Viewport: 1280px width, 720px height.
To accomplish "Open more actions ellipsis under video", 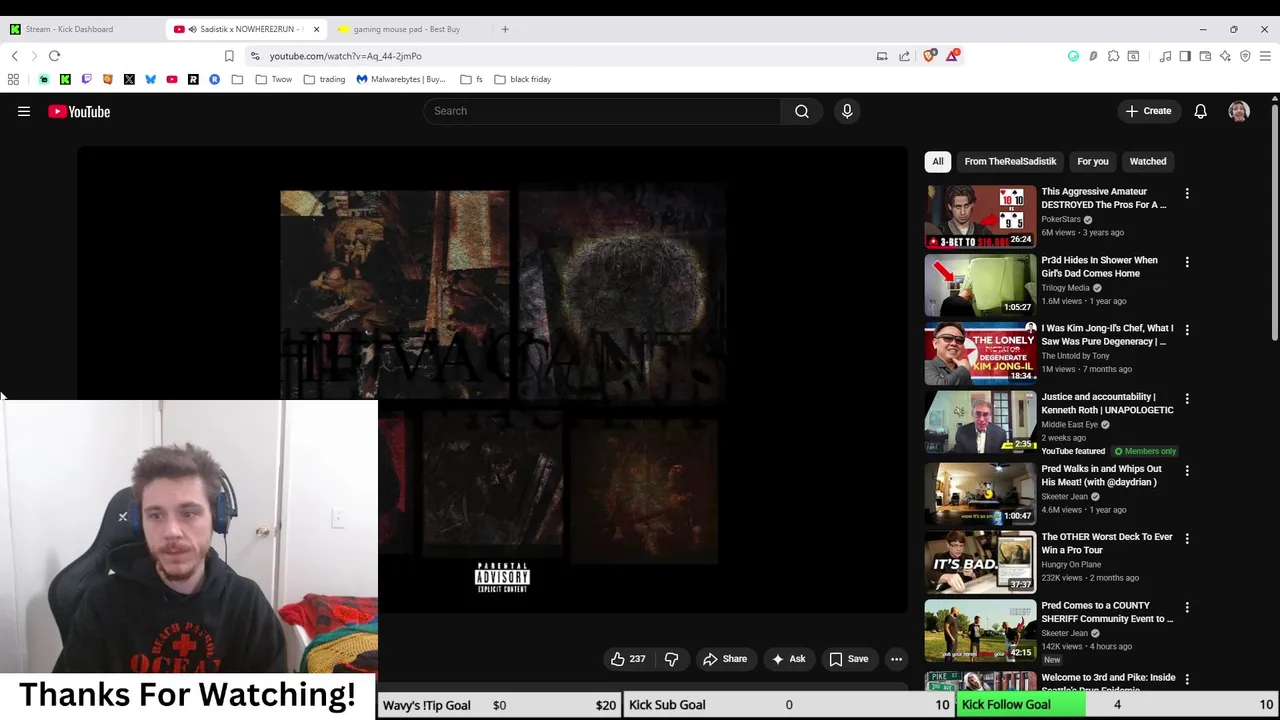I will (x=896, y=659).
